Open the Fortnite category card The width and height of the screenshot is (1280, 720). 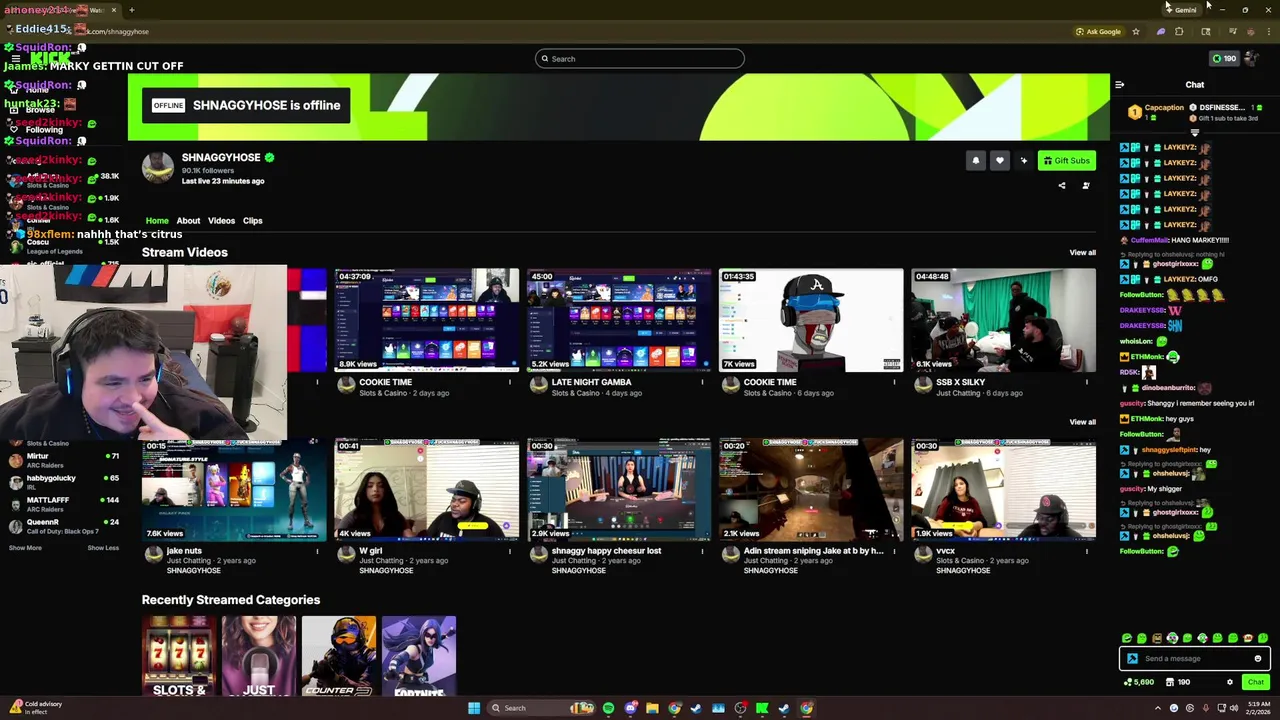click(419, 656)
